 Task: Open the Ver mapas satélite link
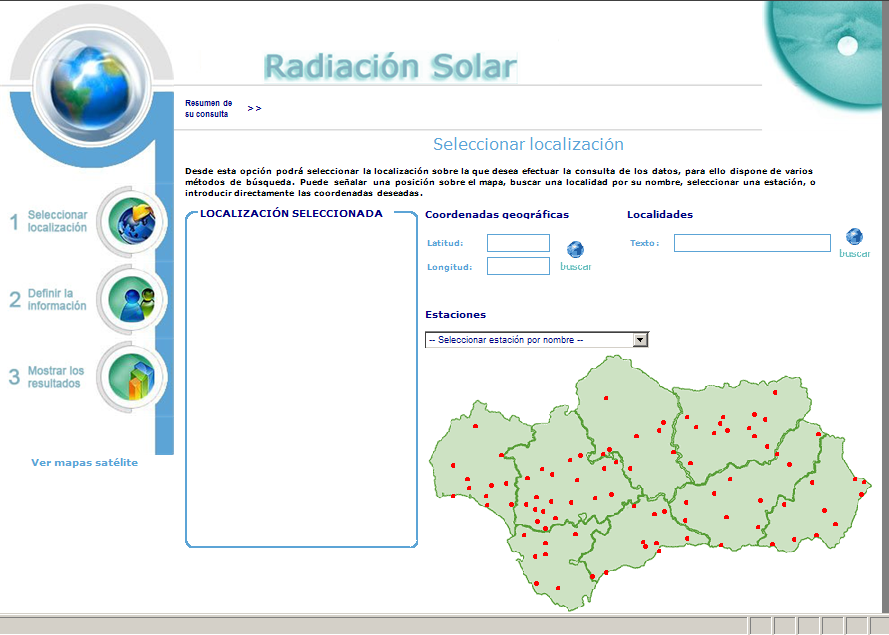(85, 462)
